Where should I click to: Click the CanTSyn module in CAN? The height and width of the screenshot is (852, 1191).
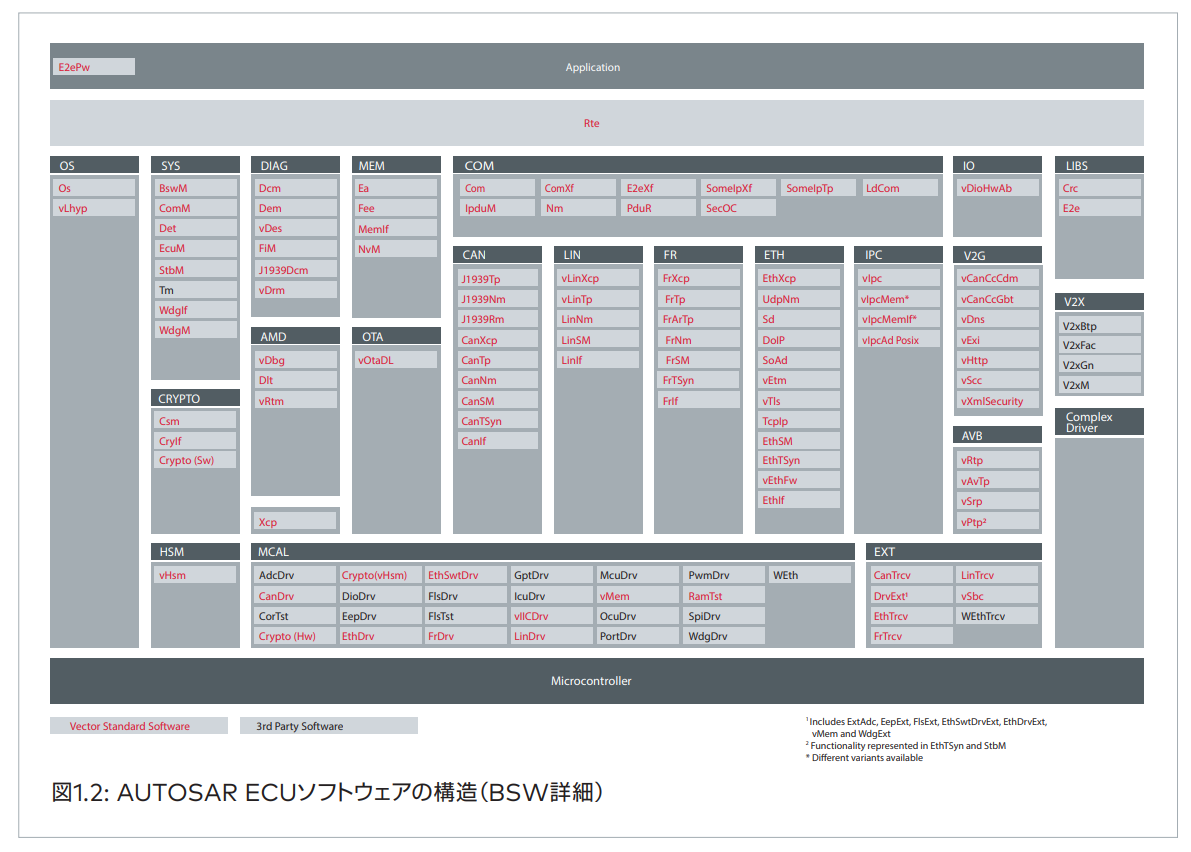(498, 421)
